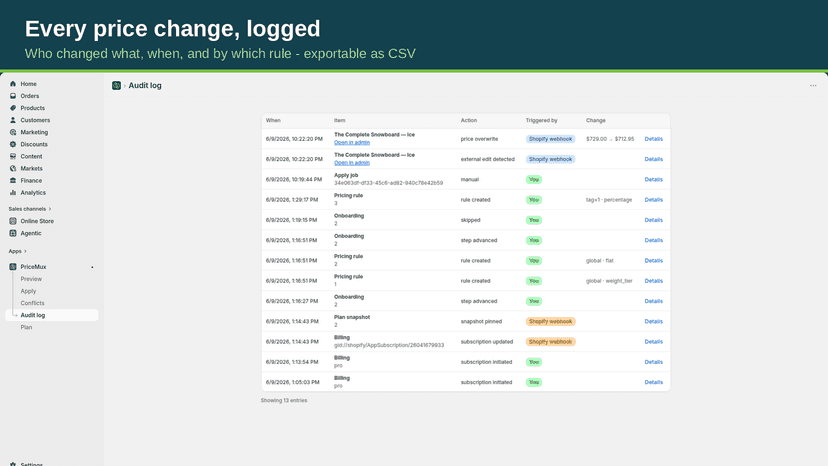Click the Discounts badge icon
The height and width of the screenshot is (466, 828).
(13, 144)
